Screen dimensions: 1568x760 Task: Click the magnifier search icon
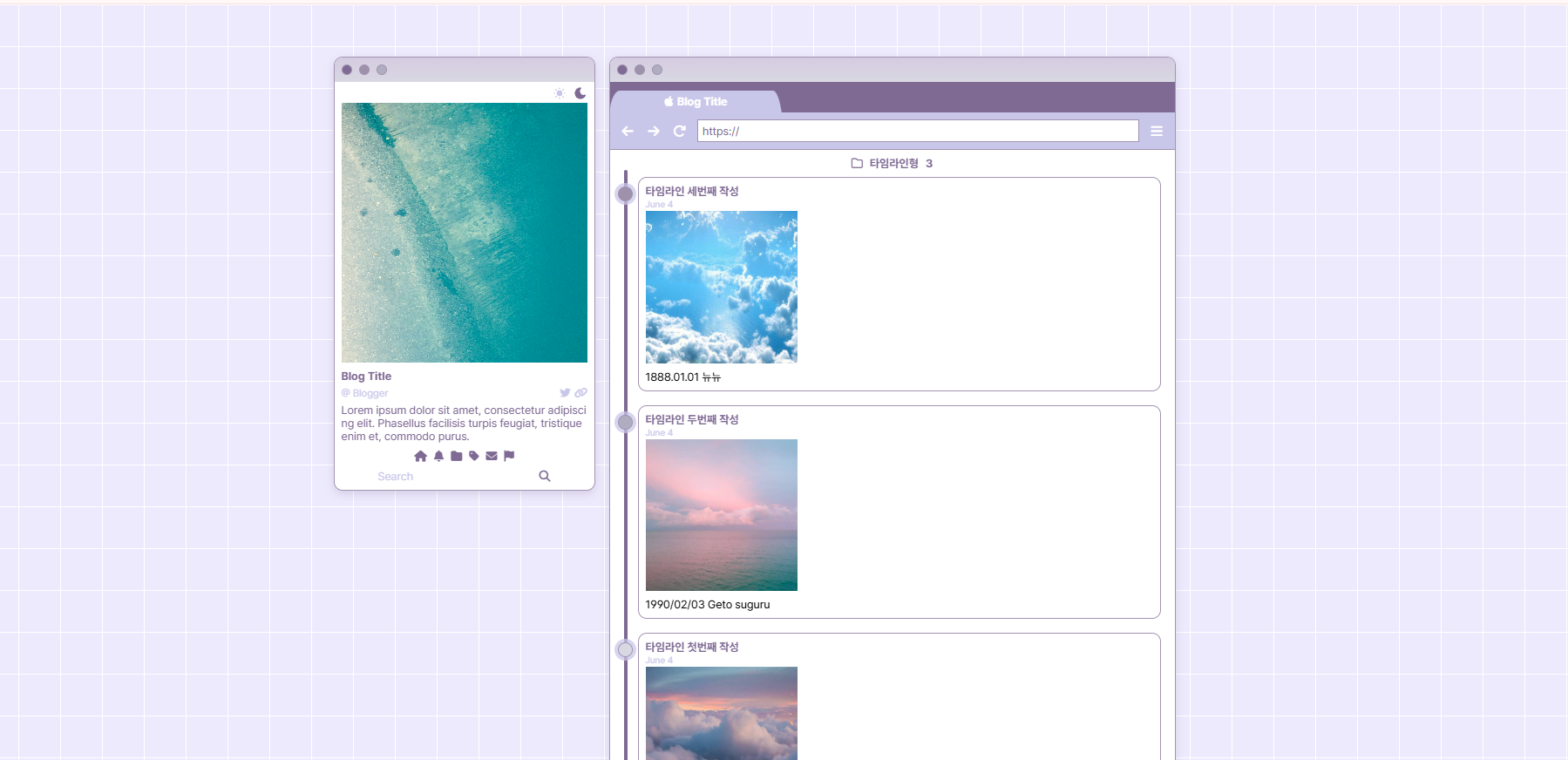click(x=545, y=476)
